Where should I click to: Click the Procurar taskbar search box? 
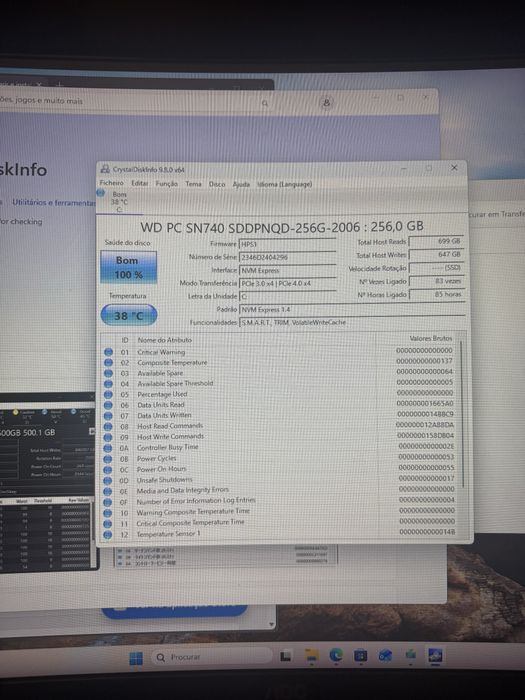pyautogui.click(x=212, y=657)
